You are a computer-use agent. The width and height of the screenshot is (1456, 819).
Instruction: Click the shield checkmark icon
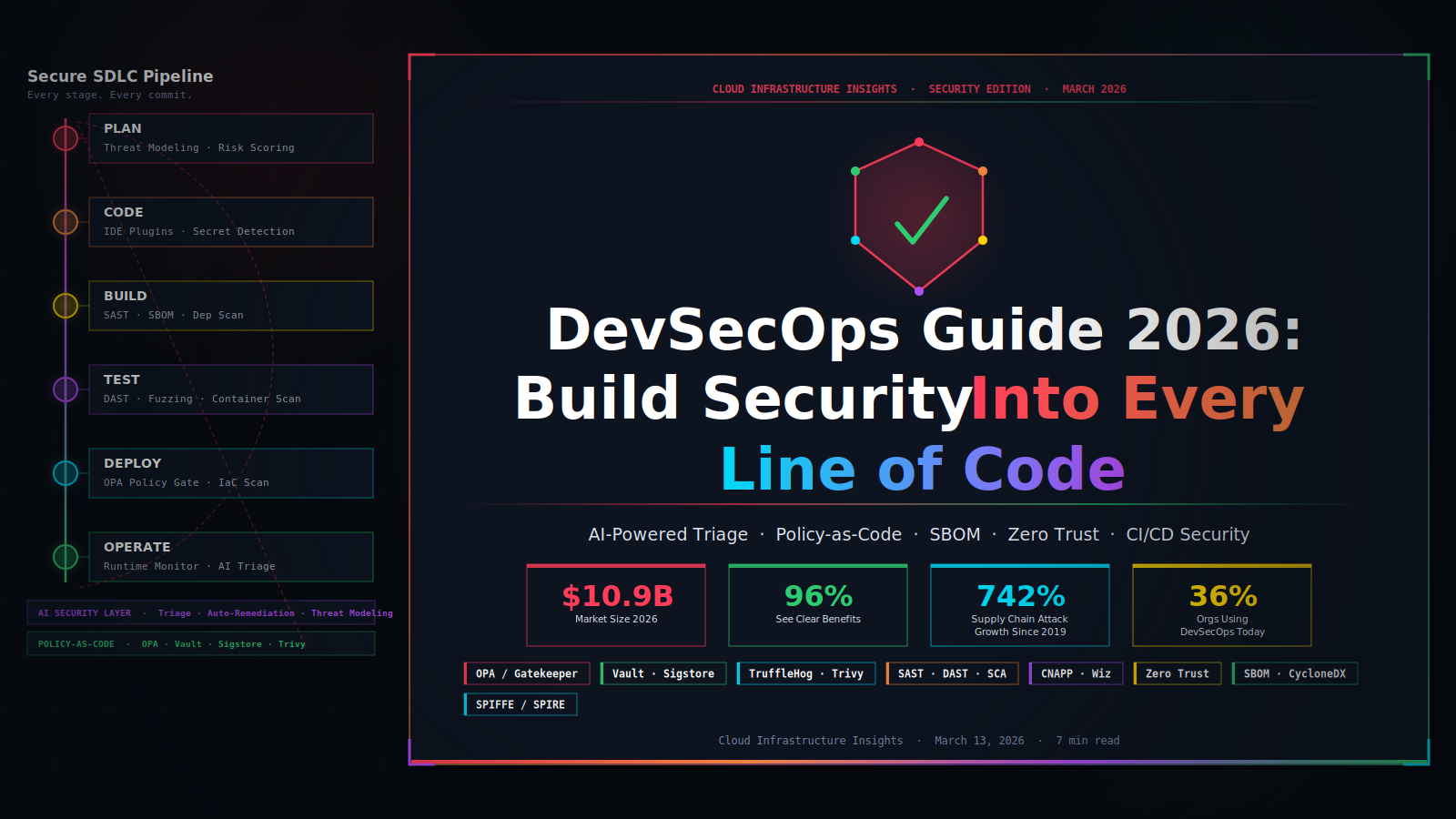click(919, 214)
